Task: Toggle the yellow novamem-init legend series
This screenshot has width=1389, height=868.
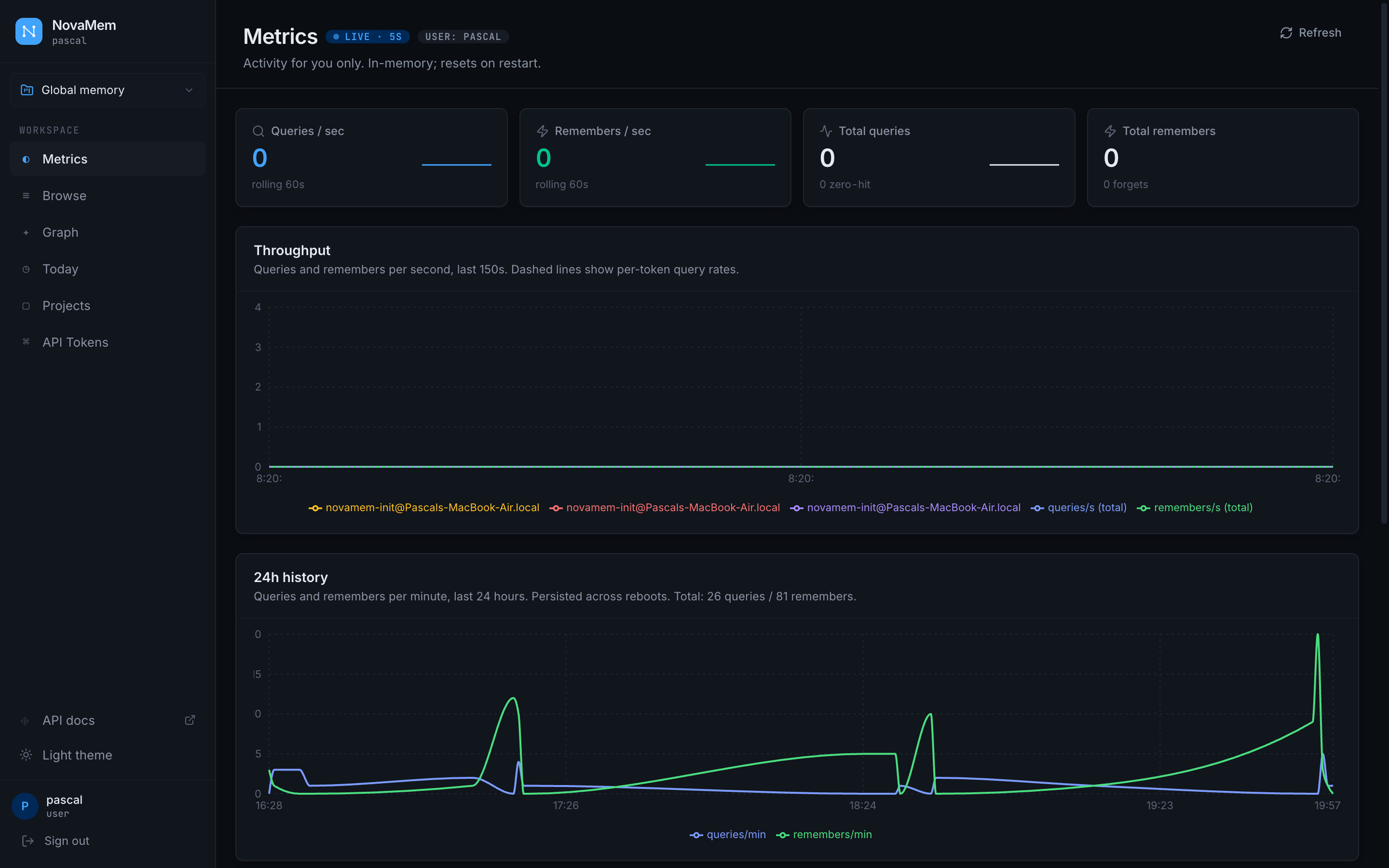Action: 423,507
